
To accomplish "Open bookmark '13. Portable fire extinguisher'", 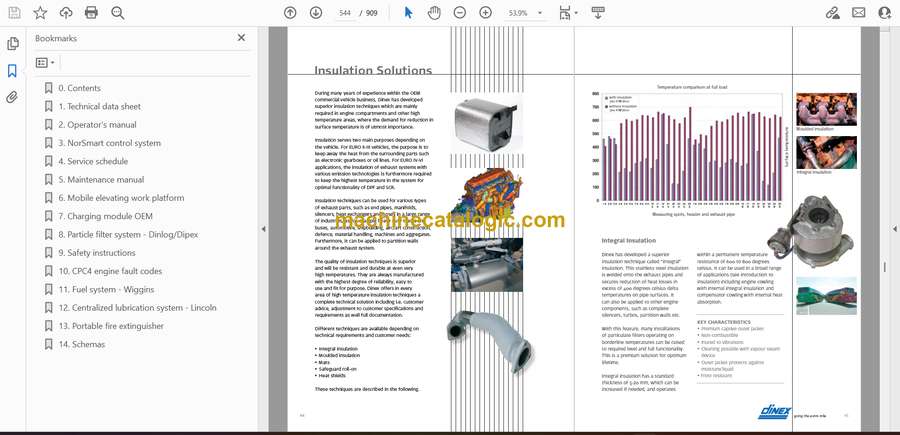I will (x=111, y=326).
